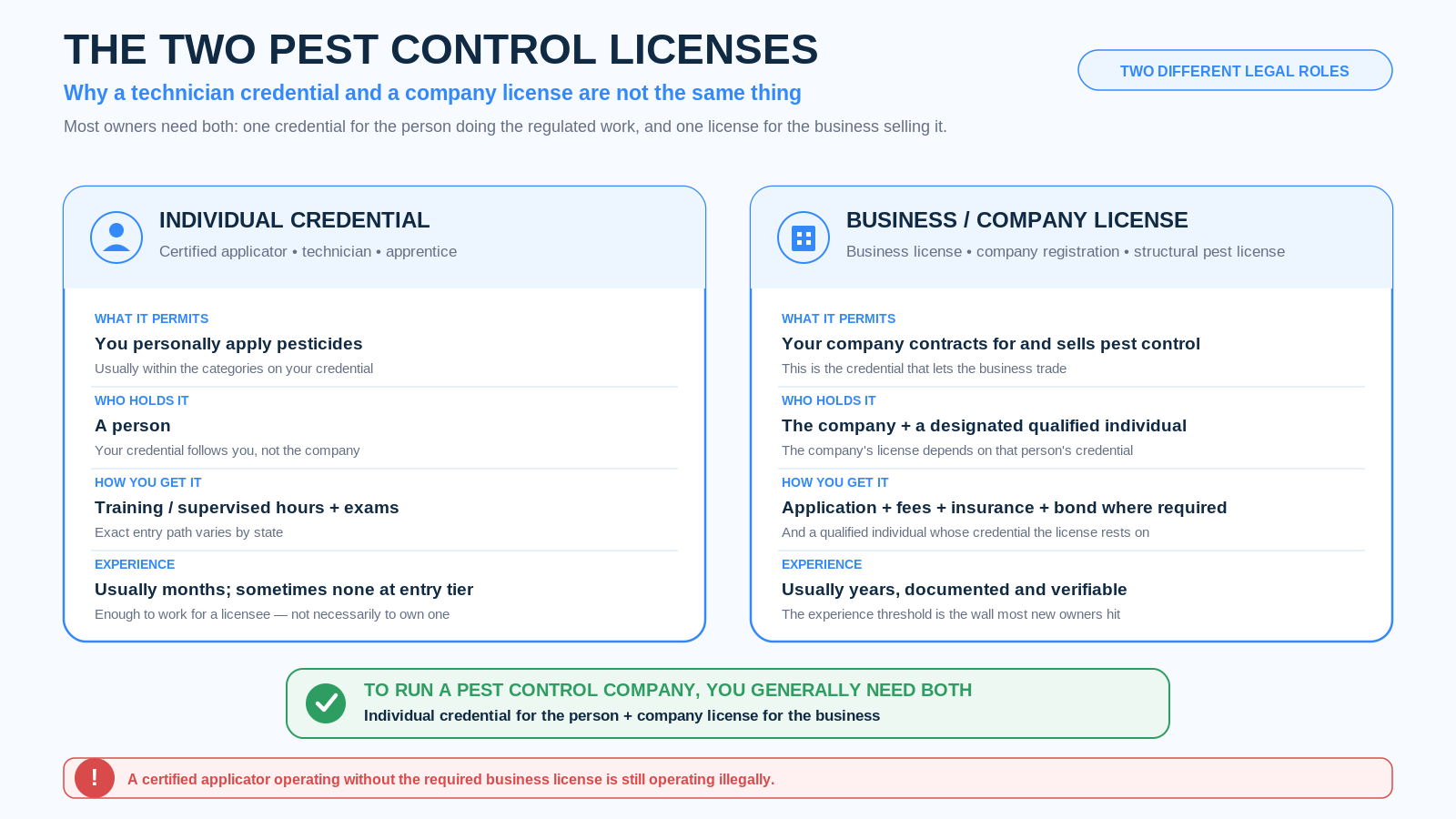
Task: Click 'Experience' label in Individual Credential card
Action: [135, 564]
